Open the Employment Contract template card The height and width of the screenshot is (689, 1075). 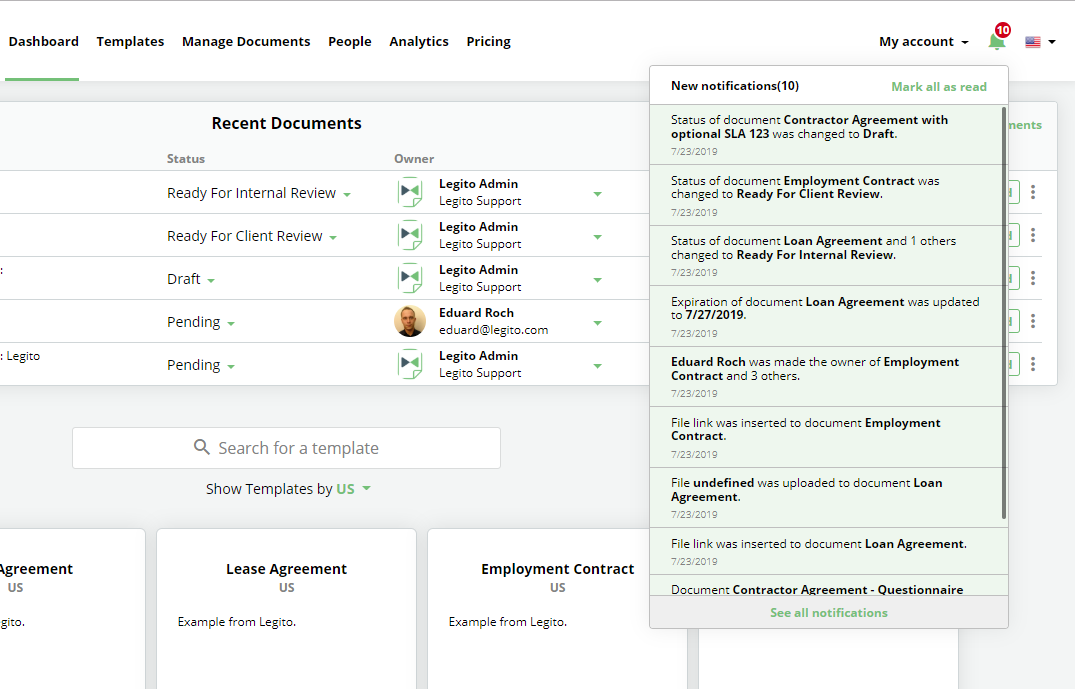(x=557, y=608)
